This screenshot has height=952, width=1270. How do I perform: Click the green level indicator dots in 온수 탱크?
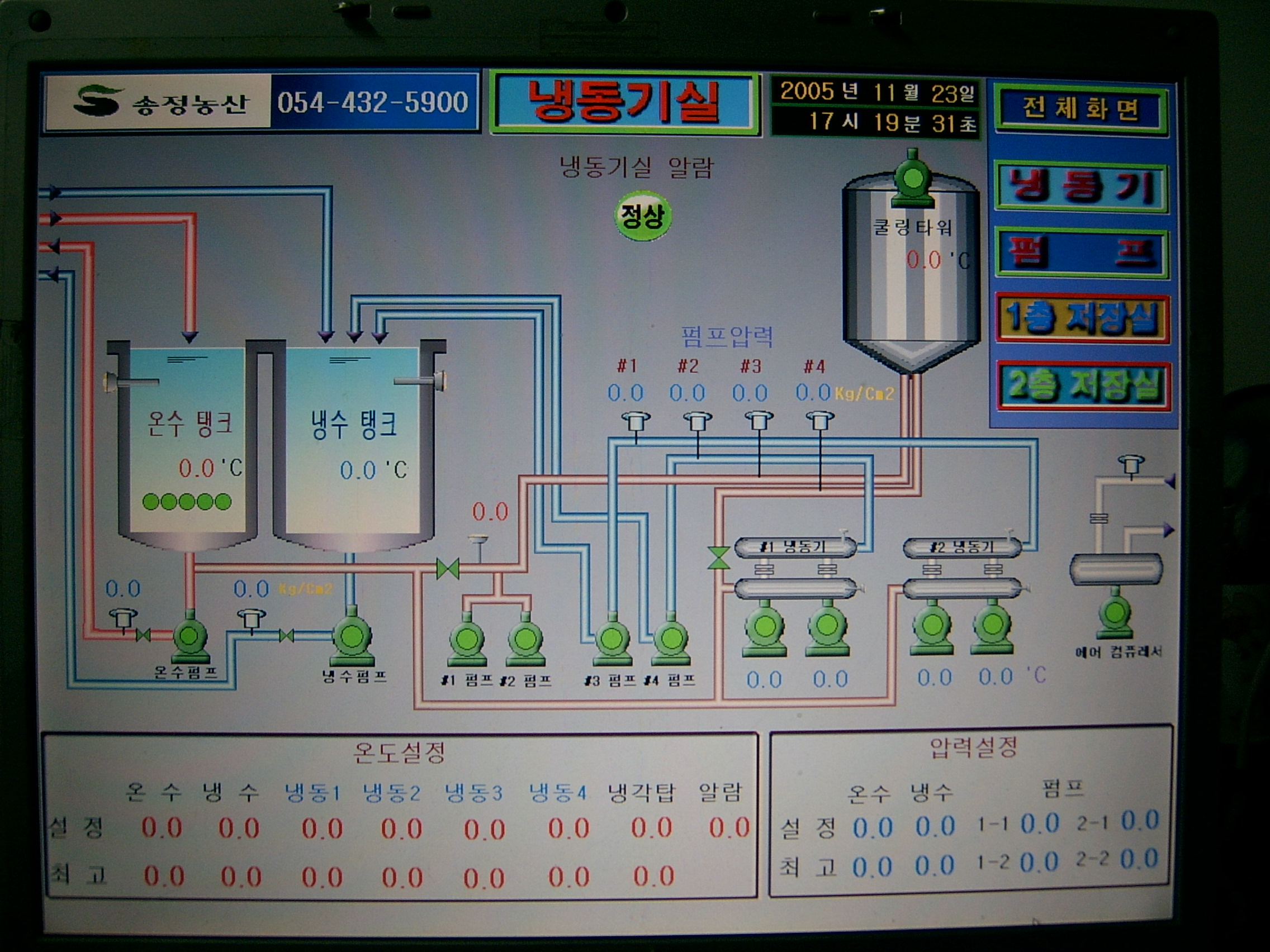(x=187, y=502)
